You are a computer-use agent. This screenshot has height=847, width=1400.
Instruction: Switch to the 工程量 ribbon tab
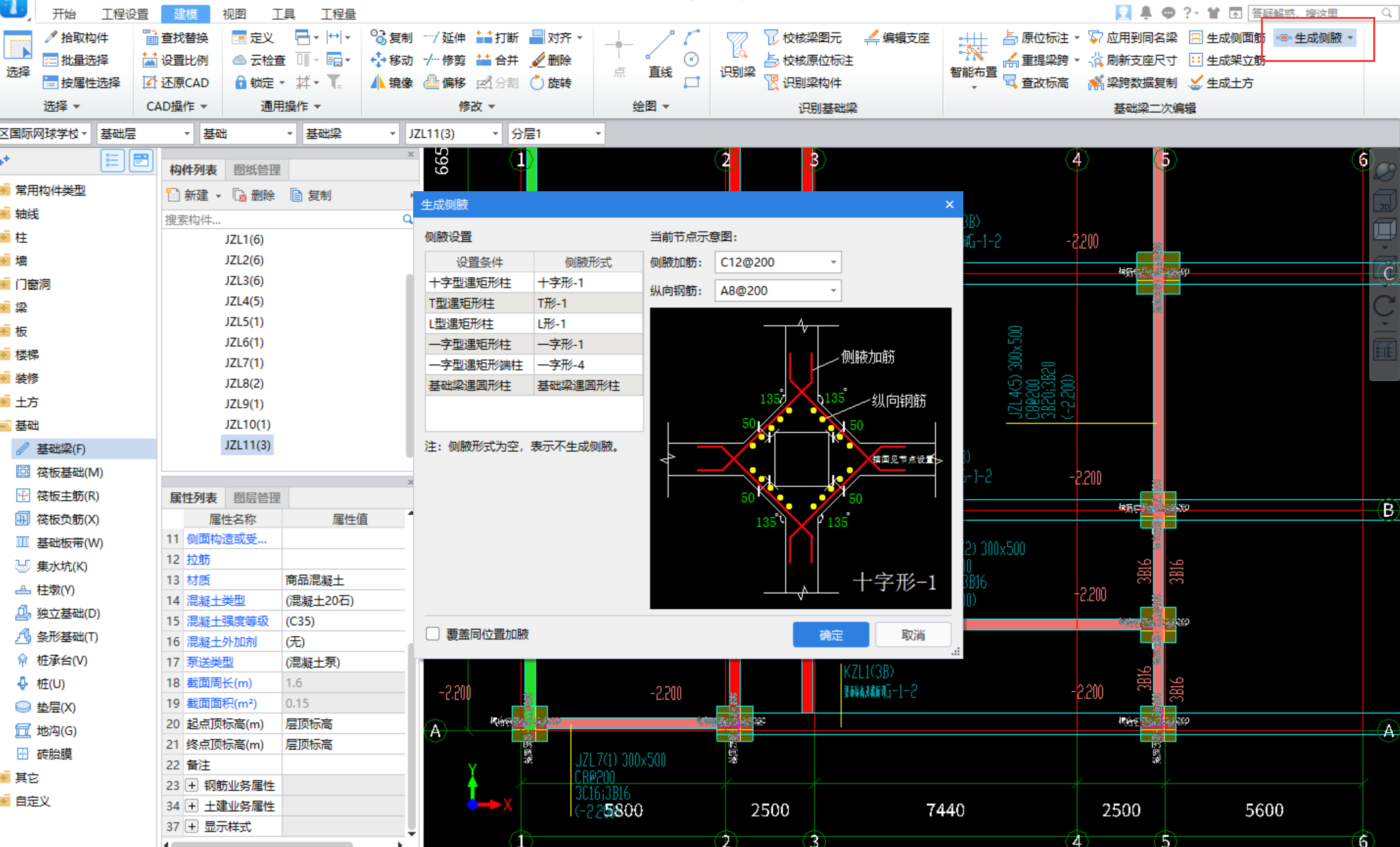pyautogui.click(x=338, y=14)
